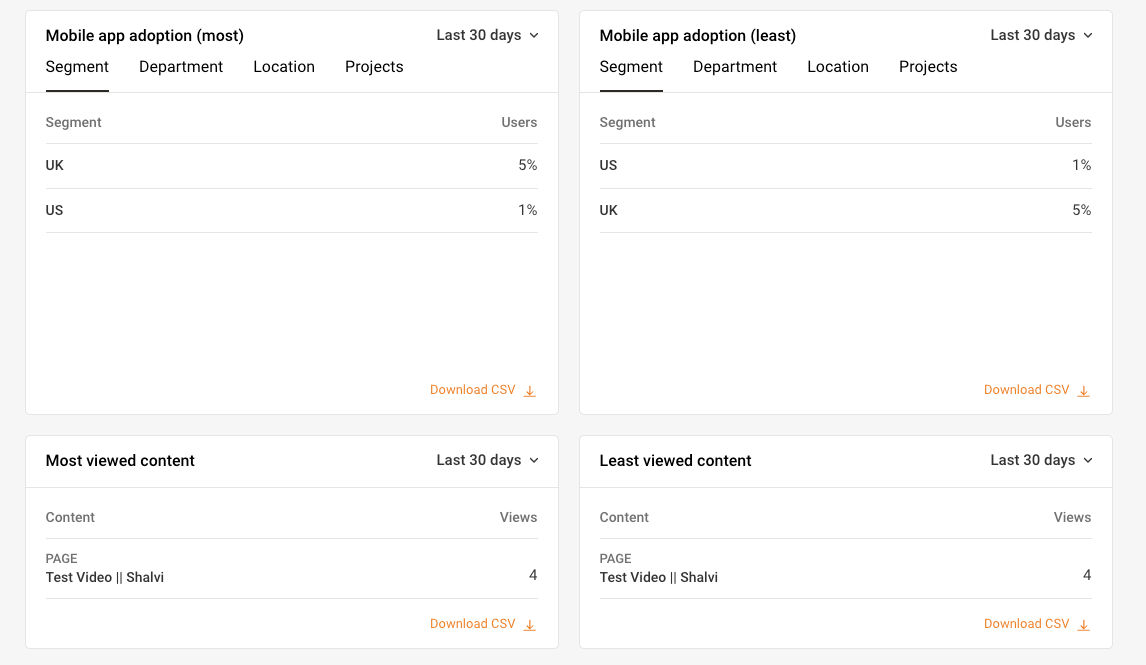1146x665 pixels.
Task: Select the UK row in adoption (most)
Action: 291,164
